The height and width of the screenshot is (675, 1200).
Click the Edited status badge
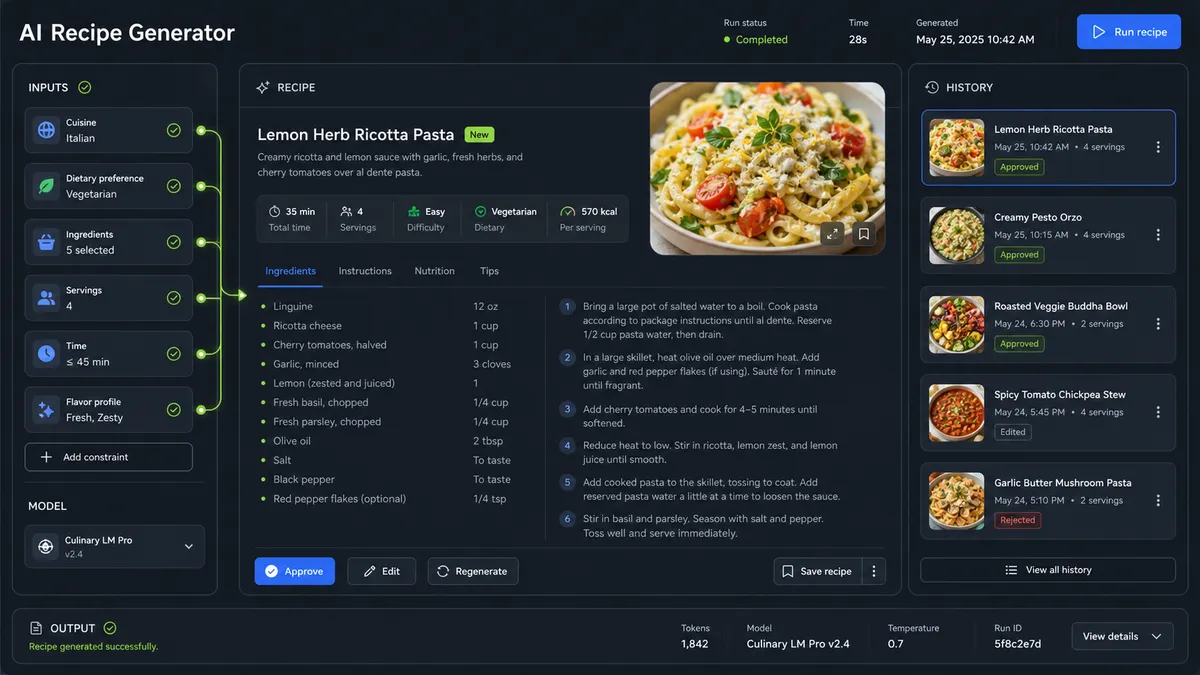[1013, 432]
